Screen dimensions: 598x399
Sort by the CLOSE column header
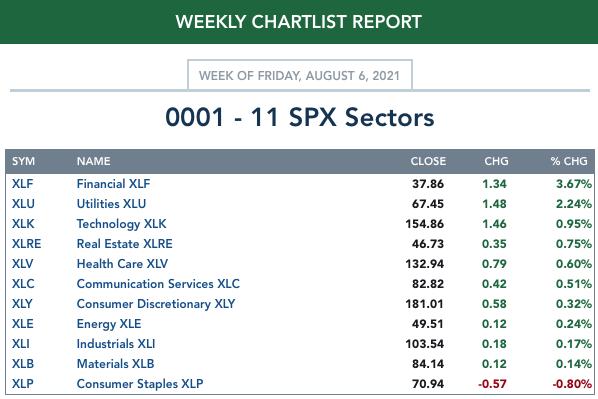click(428, 161)
